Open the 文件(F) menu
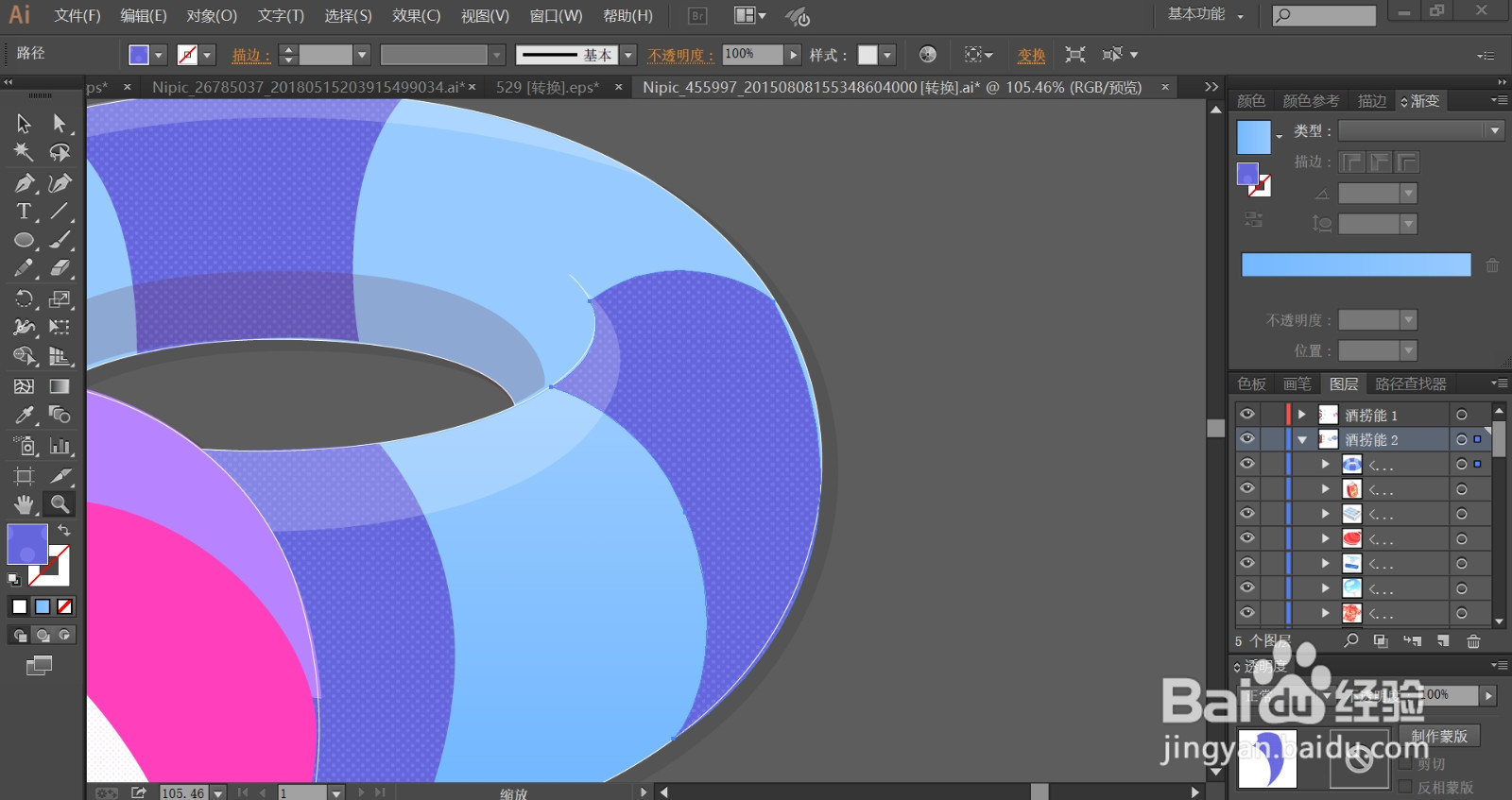This screenshot has width=1512, height=800. [x=77, y=16]
